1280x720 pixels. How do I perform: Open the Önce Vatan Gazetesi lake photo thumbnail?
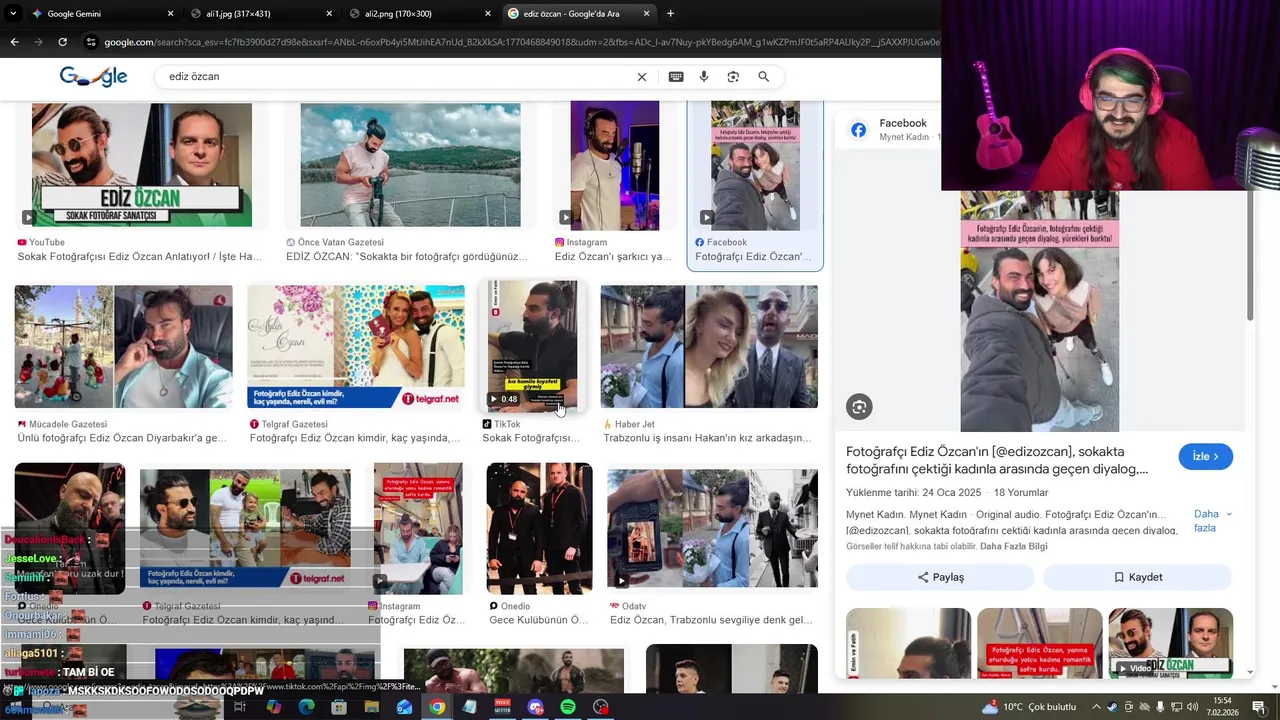(x=410, y=165)
